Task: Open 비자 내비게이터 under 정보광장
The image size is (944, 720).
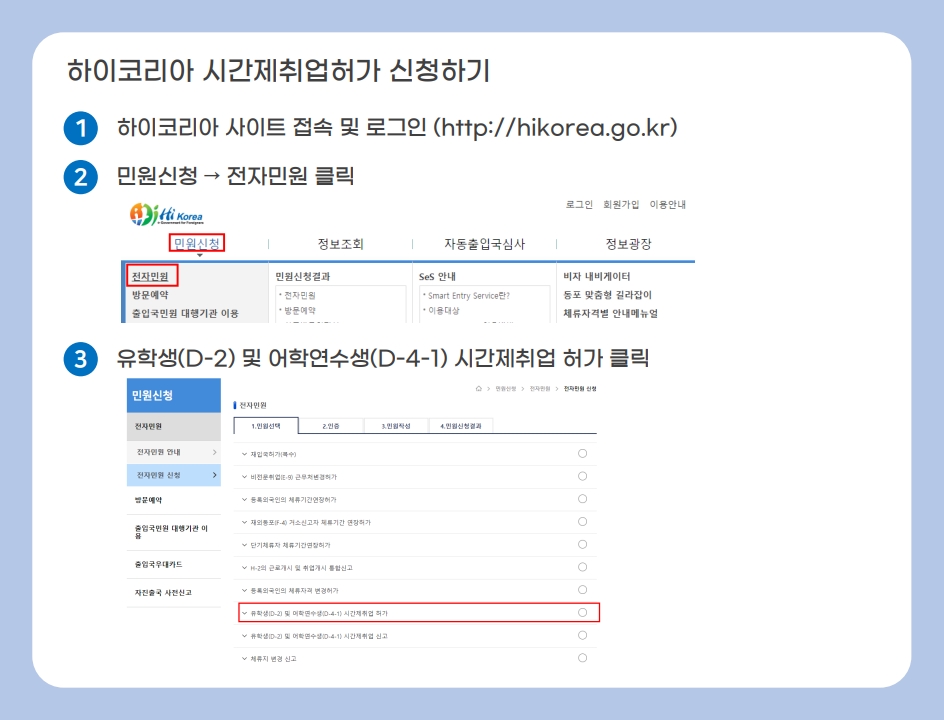Action: click(x=596, y=276)
